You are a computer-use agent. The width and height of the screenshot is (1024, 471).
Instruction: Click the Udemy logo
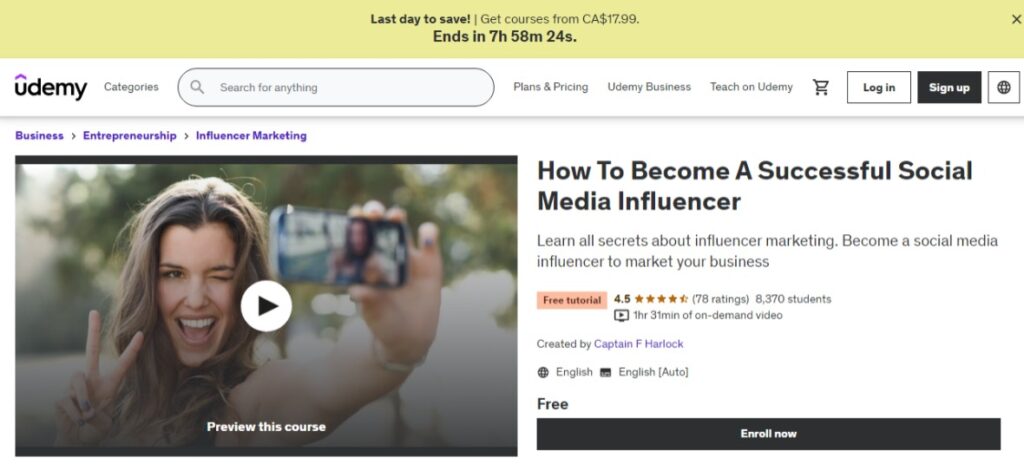pyautogui.click(x=51, y=87)
